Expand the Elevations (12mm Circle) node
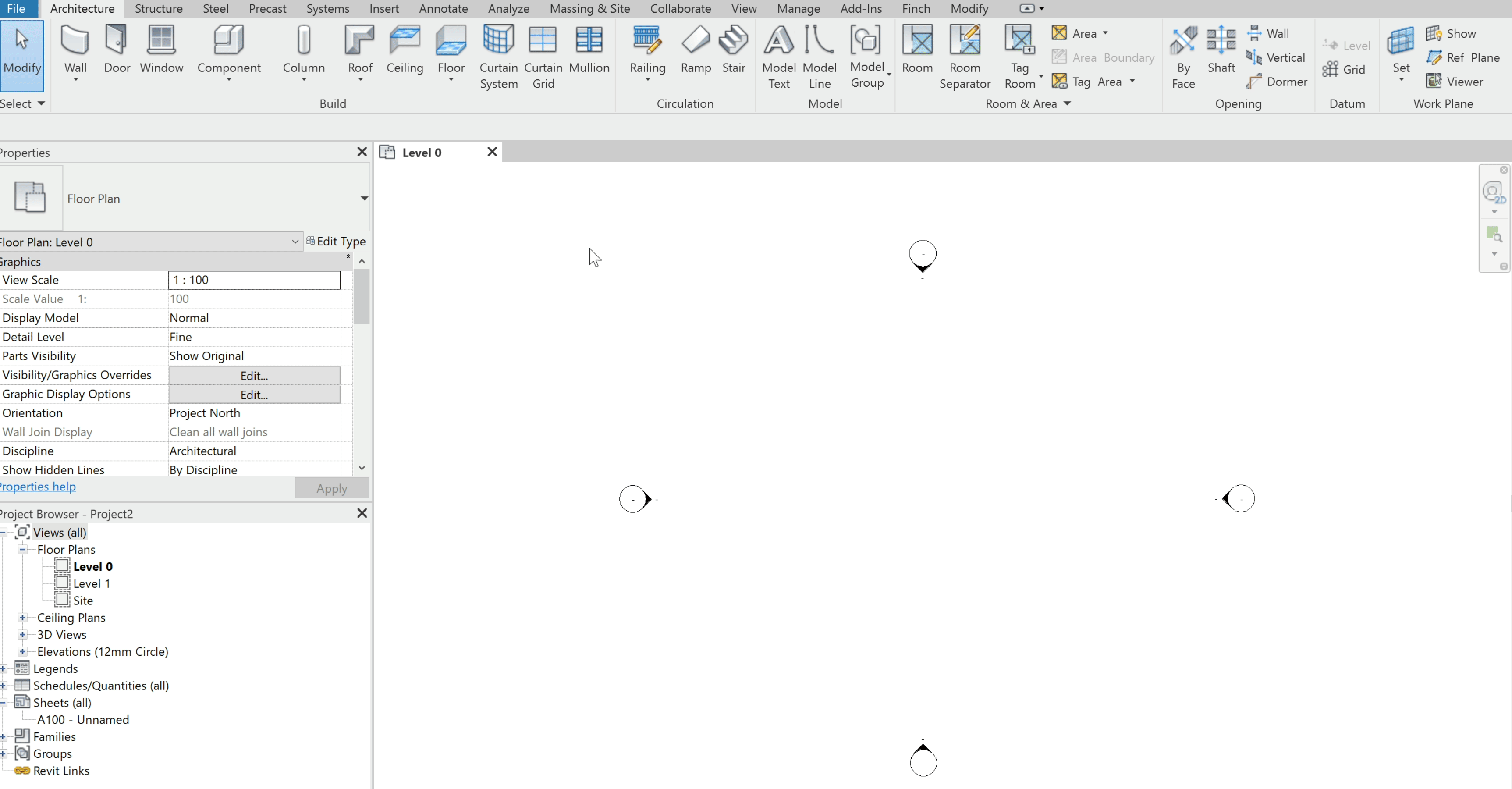Image resolution: width=1512 pixels, height=789 pixels. 22,652
